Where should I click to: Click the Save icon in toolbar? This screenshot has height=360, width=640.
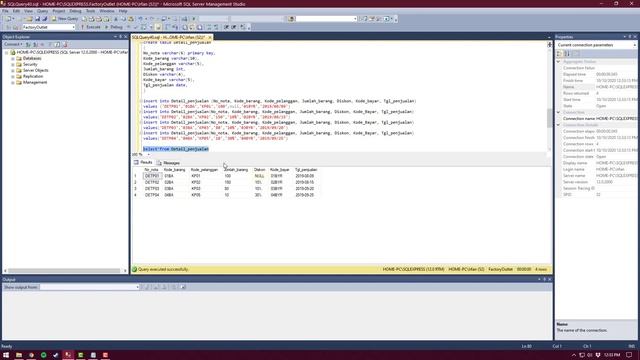[37, 19]
